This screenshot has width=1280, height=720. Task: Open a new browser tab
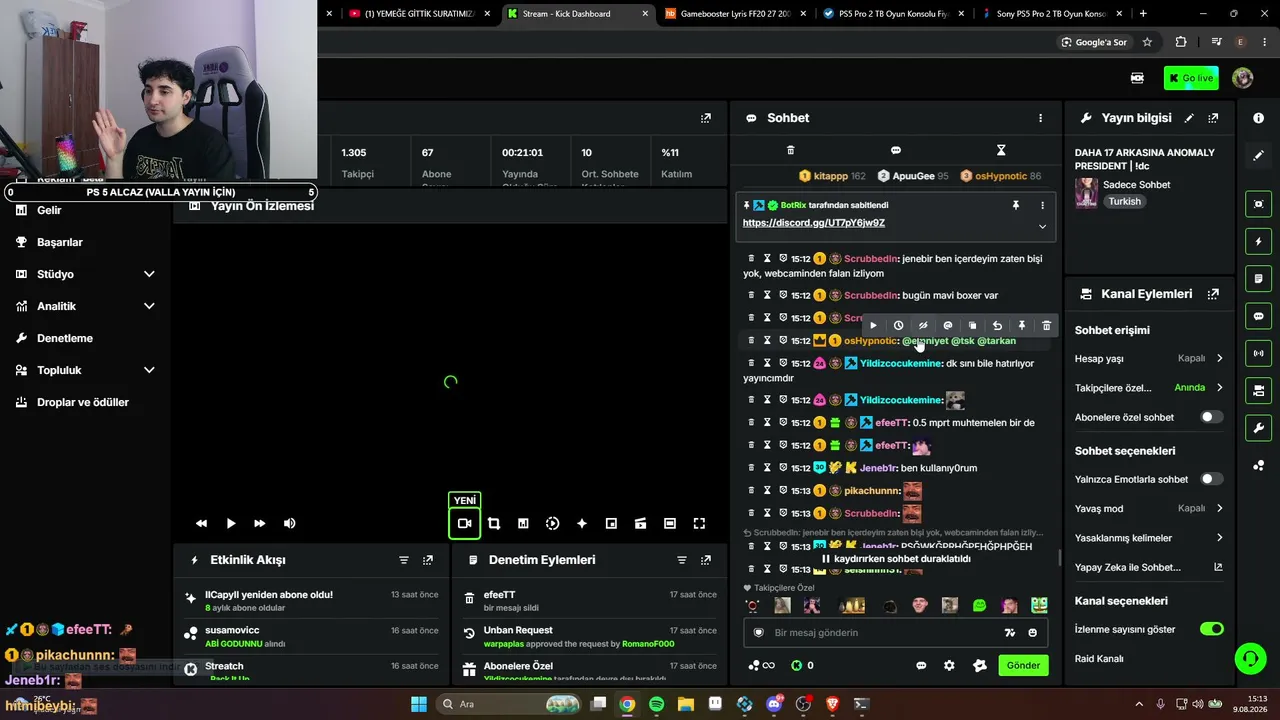click(x=1143, y=14)
